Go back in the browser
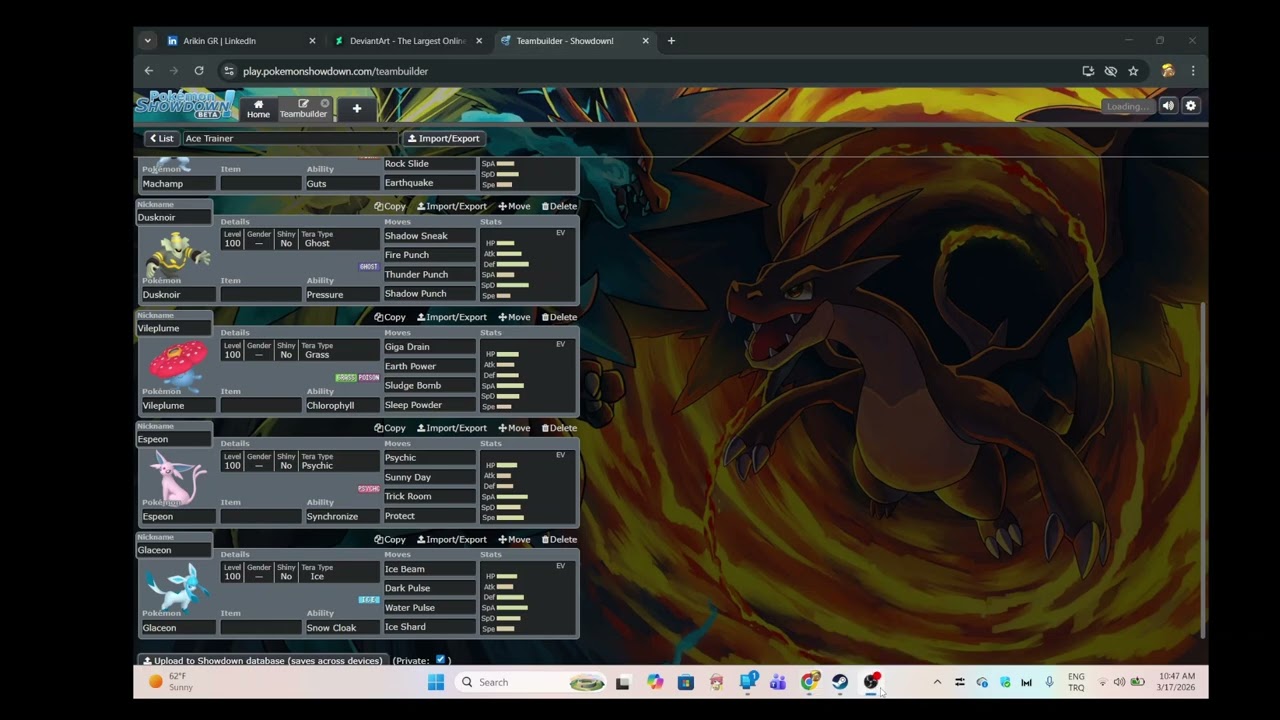The width and height of the screenshot is (1280, 720). click(x=149, y=71)
